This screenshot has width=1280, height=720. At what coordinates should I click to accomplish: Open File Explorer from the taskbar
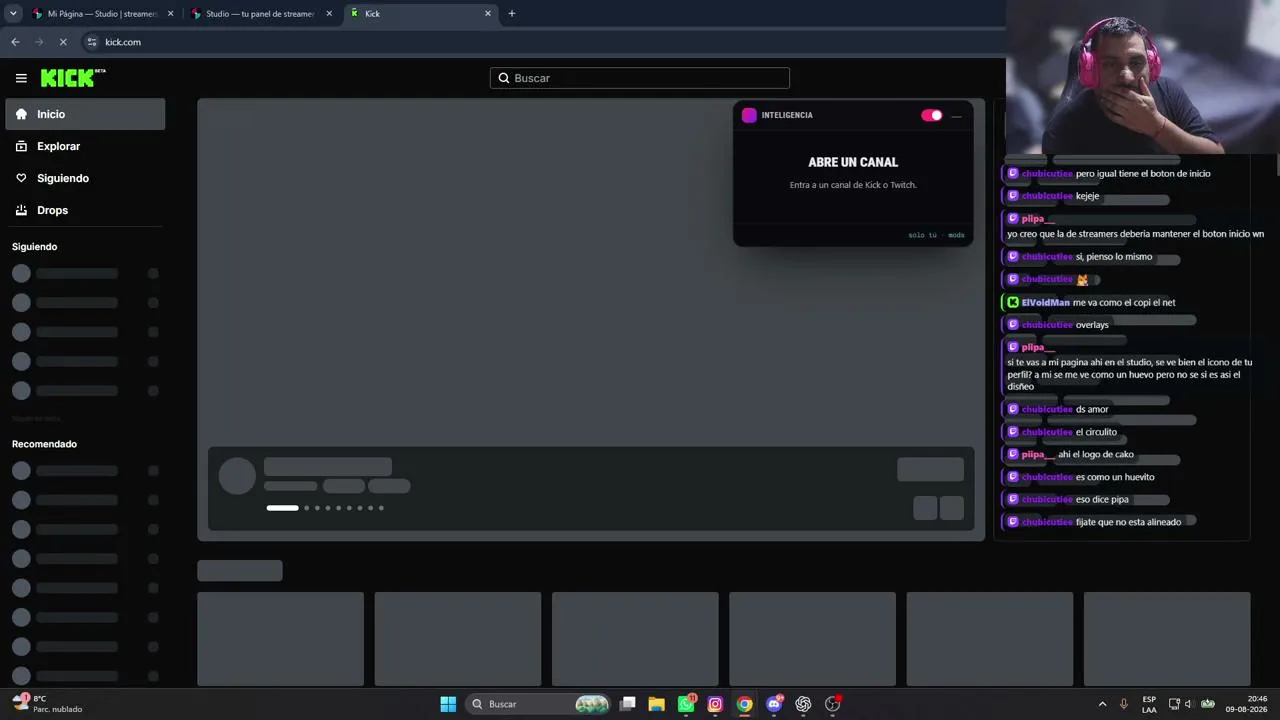point(657,704)
